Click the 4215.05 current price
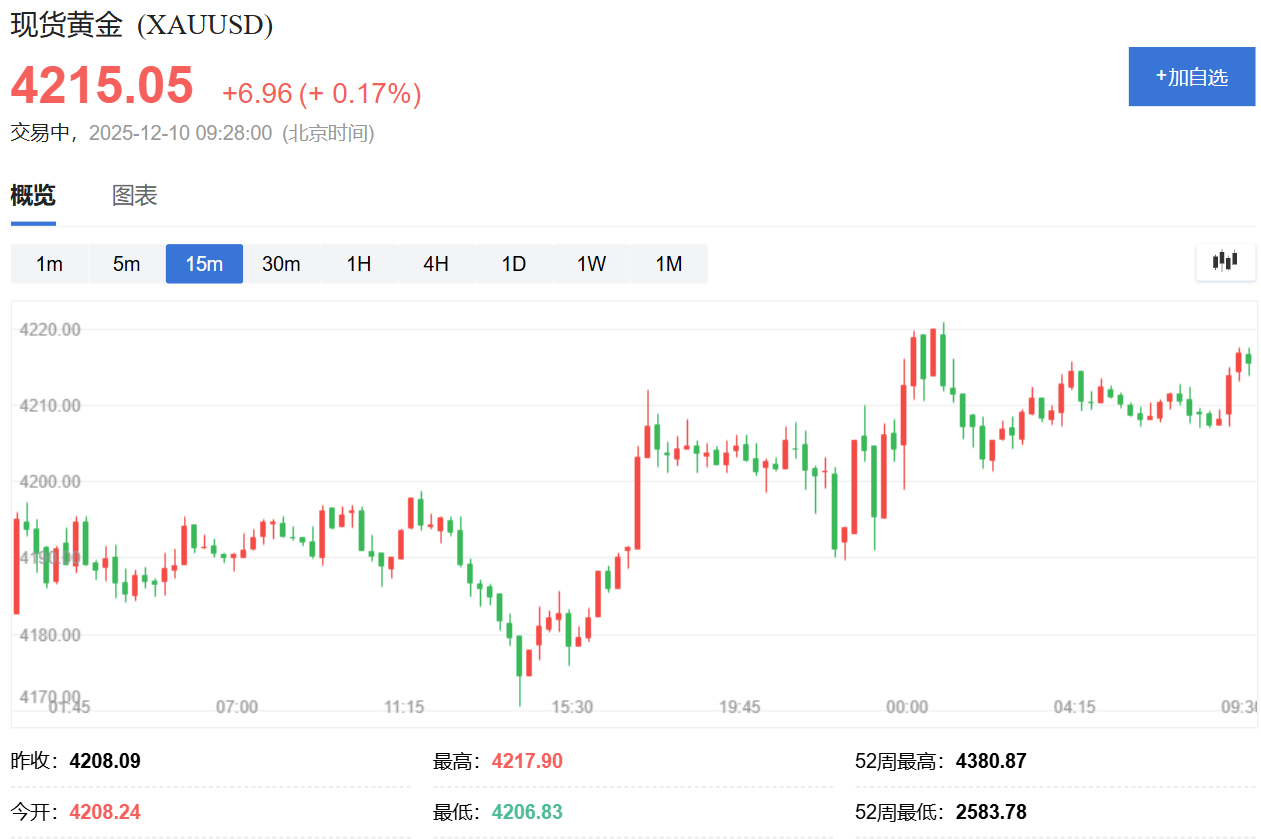Image resolution: width=1261 pixels, height=839 pixels. coord(102,85)
